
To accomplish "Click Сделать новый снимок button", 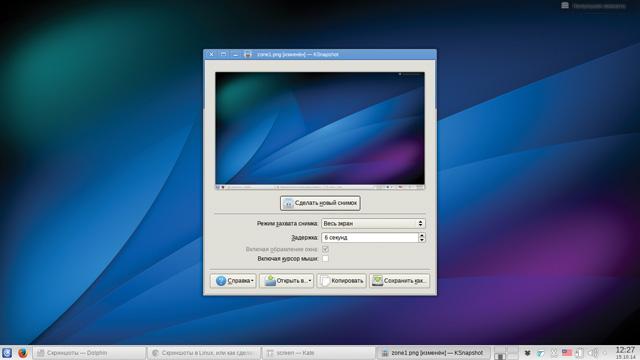I will point(320,203).
